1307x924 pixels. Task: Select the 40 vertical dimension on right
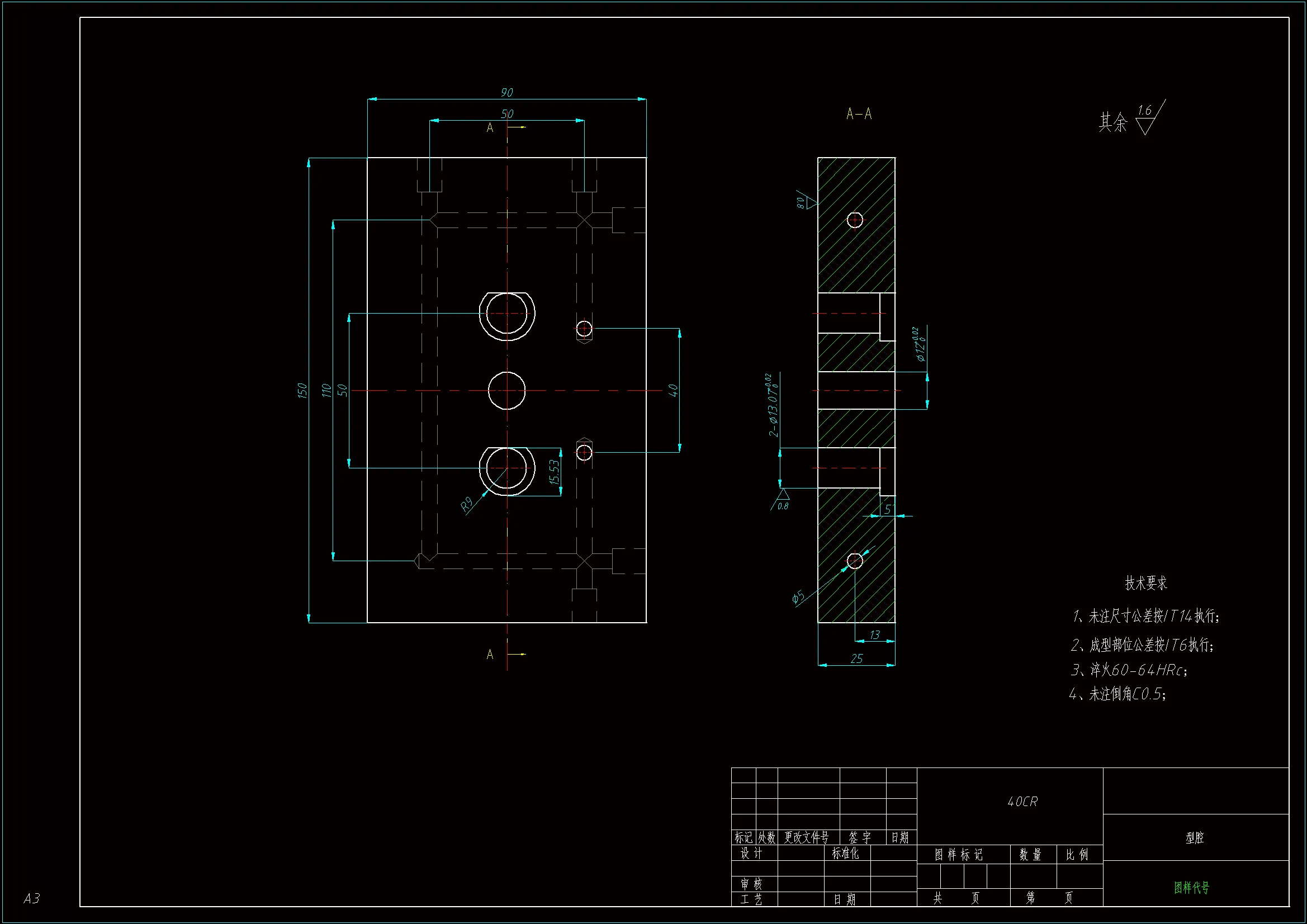[x=673, y=391]
